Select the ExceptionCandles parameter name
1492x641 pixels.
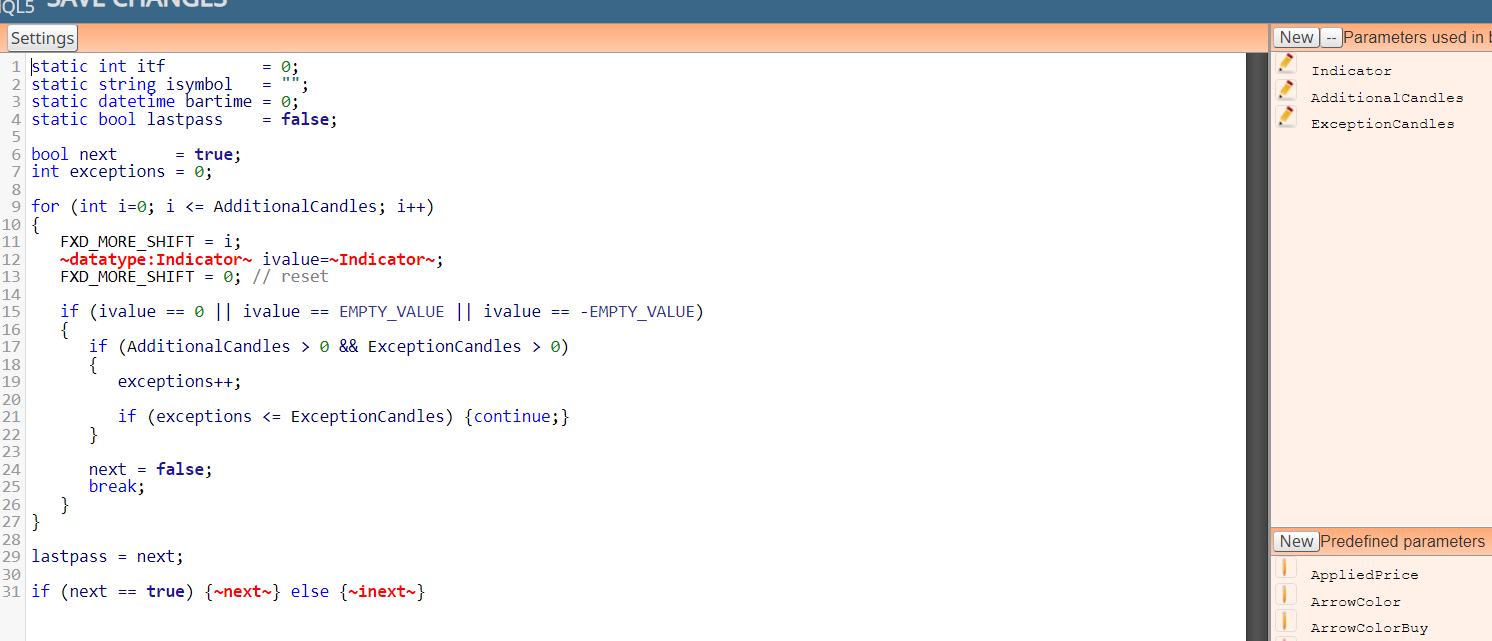tap(1383, 124)
